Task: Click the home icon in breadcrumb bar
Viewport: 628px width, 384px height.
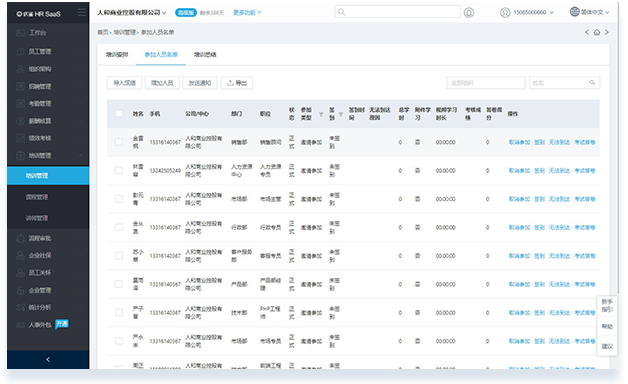Action: [597, 32]
